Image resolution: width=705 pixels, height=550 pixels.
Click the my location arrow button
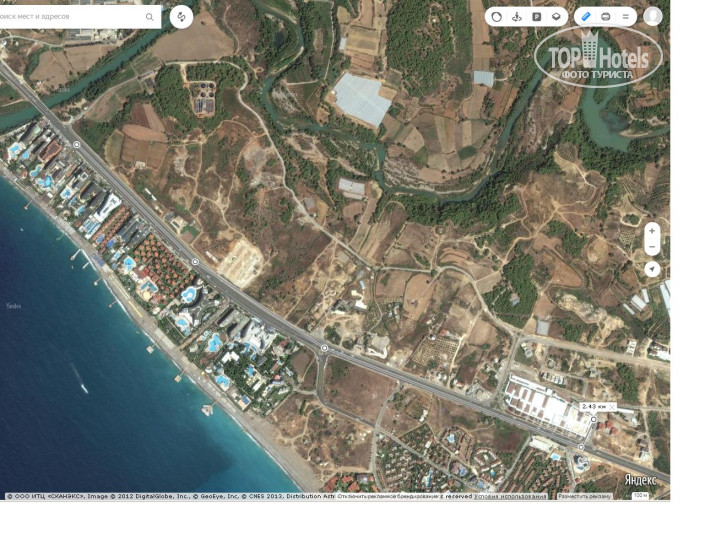click(x=652, y=269)
